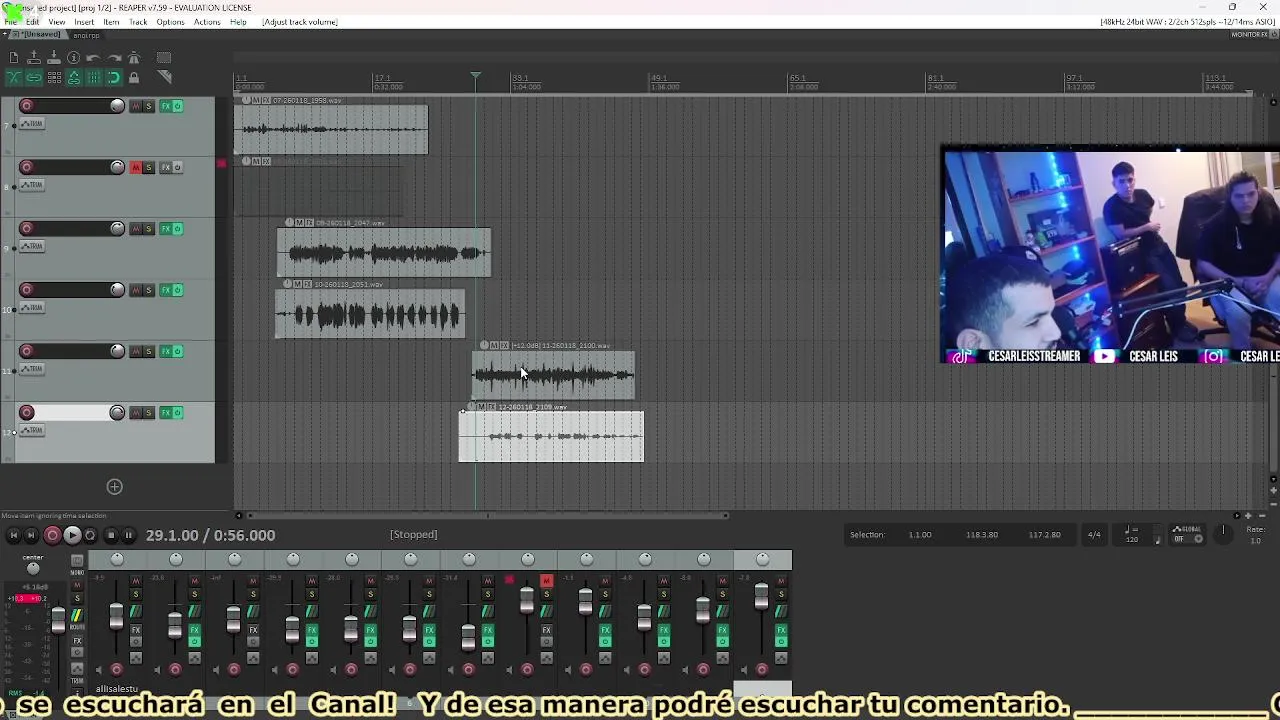Open the Insert menu
This screenshot has height=720, width=1280.
pyautogui.click(x=84, y=22)
